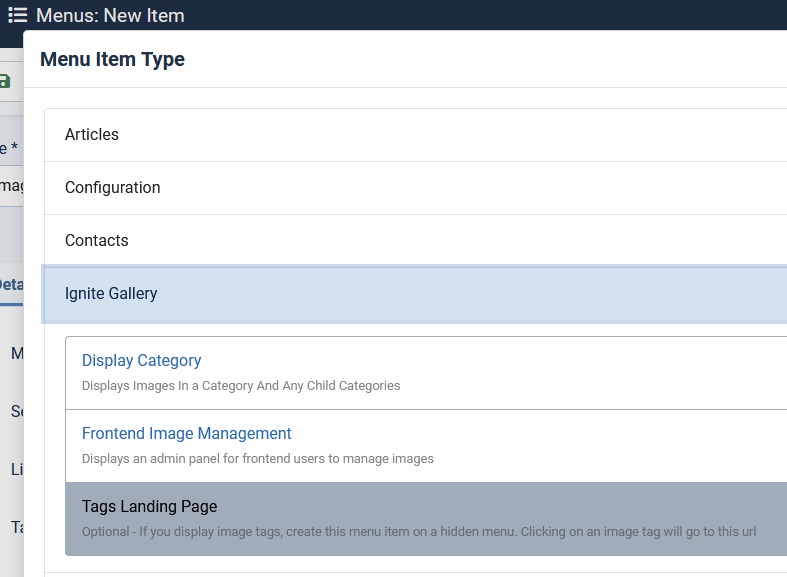Open the partially hidden Details tab
This screenshot has width=787, height=577.
pos(10,284)
